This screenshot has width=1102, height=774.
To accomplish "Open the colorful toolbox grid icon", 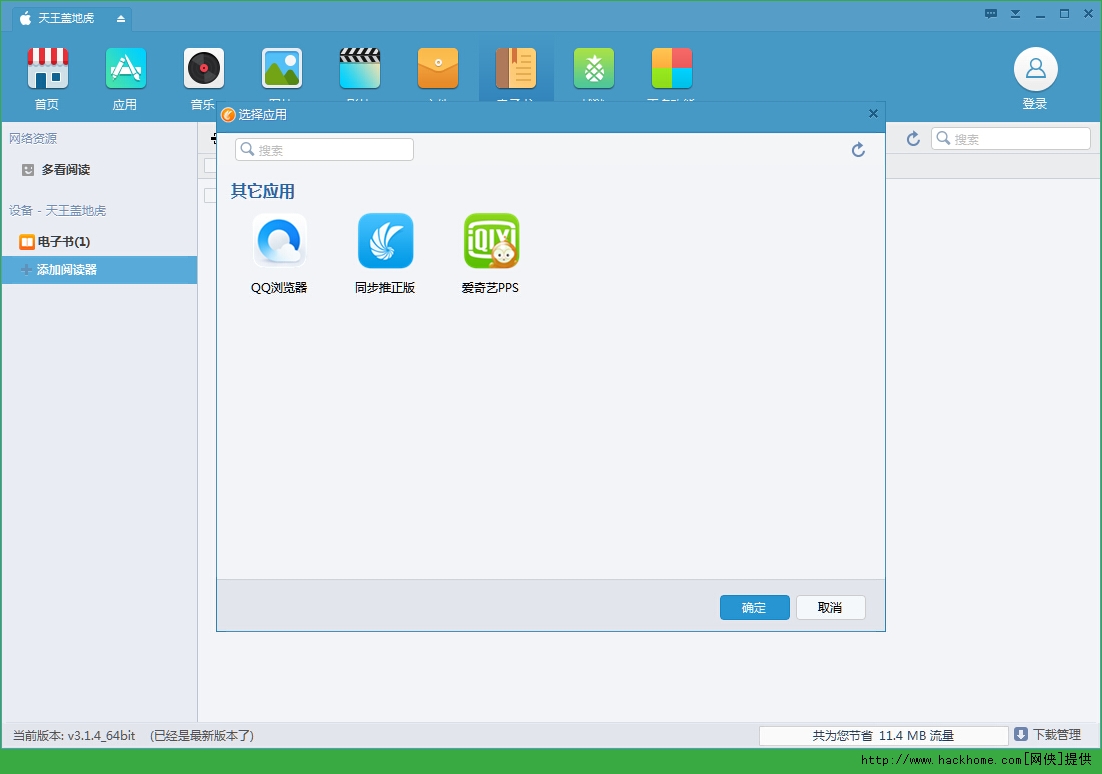I will (x=672, y=69).
